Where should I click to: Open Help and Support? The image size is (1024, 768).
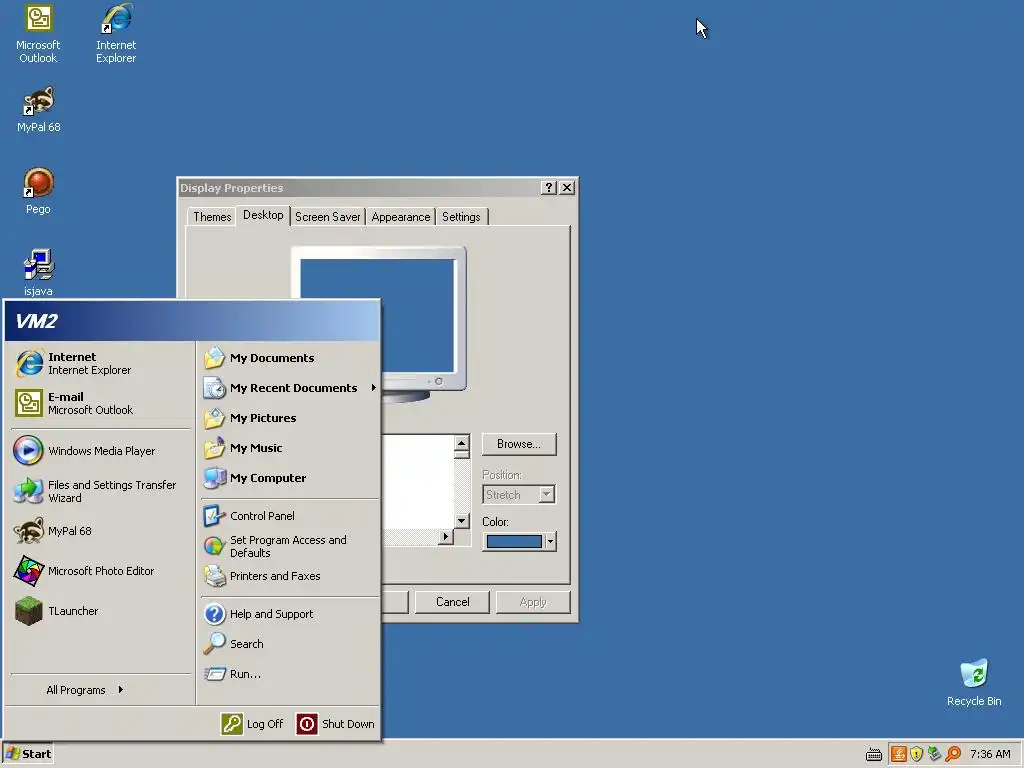point(290,614)
